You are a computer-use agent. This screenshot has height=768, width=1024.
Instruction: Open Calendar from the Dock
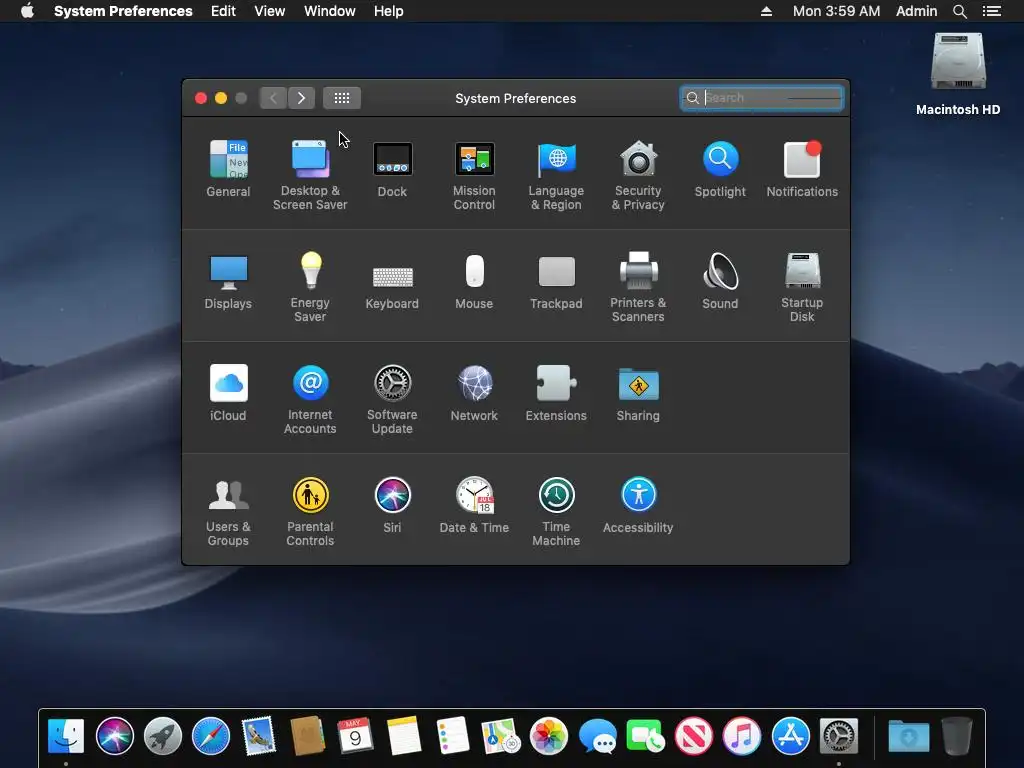(355, 736)
